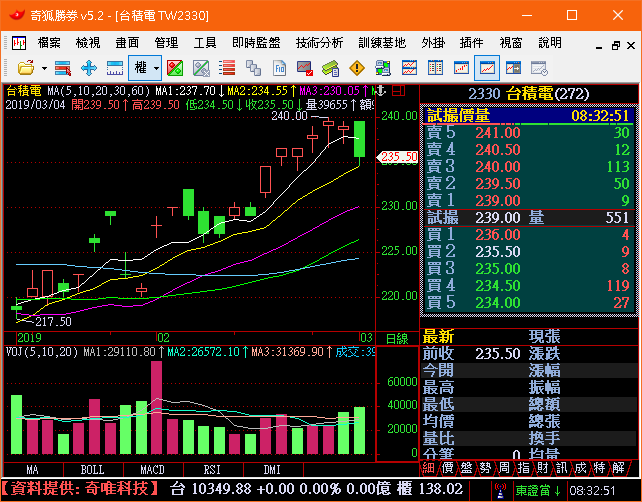Image resolution: width=642 pixels, height=502 pixels.
Task: Click the 試撮 239.00 row
Action: click(x=527, y=218)
